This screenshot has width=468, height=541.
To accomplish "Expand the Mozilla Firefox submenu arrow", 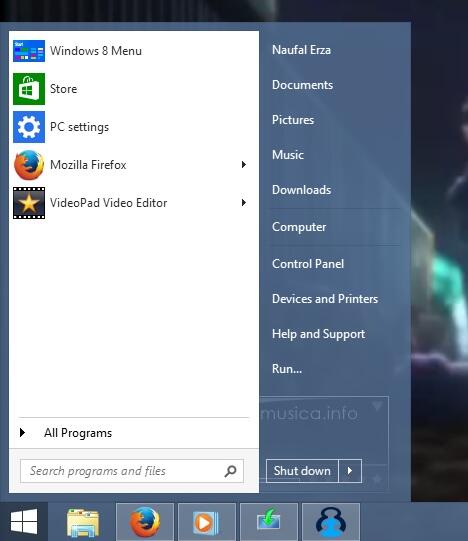I will [244, 165].
